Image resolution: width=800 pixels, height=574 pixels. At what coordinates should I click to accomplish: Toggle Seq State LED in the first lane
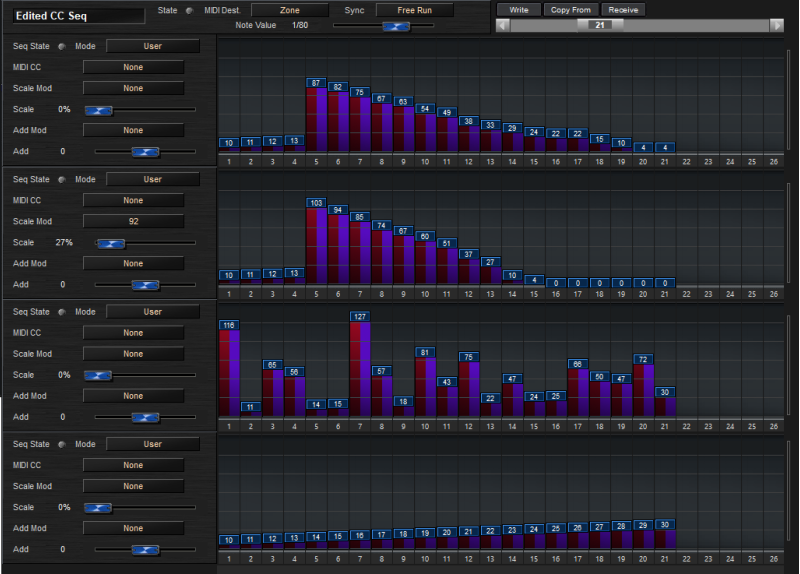[63, 46]
